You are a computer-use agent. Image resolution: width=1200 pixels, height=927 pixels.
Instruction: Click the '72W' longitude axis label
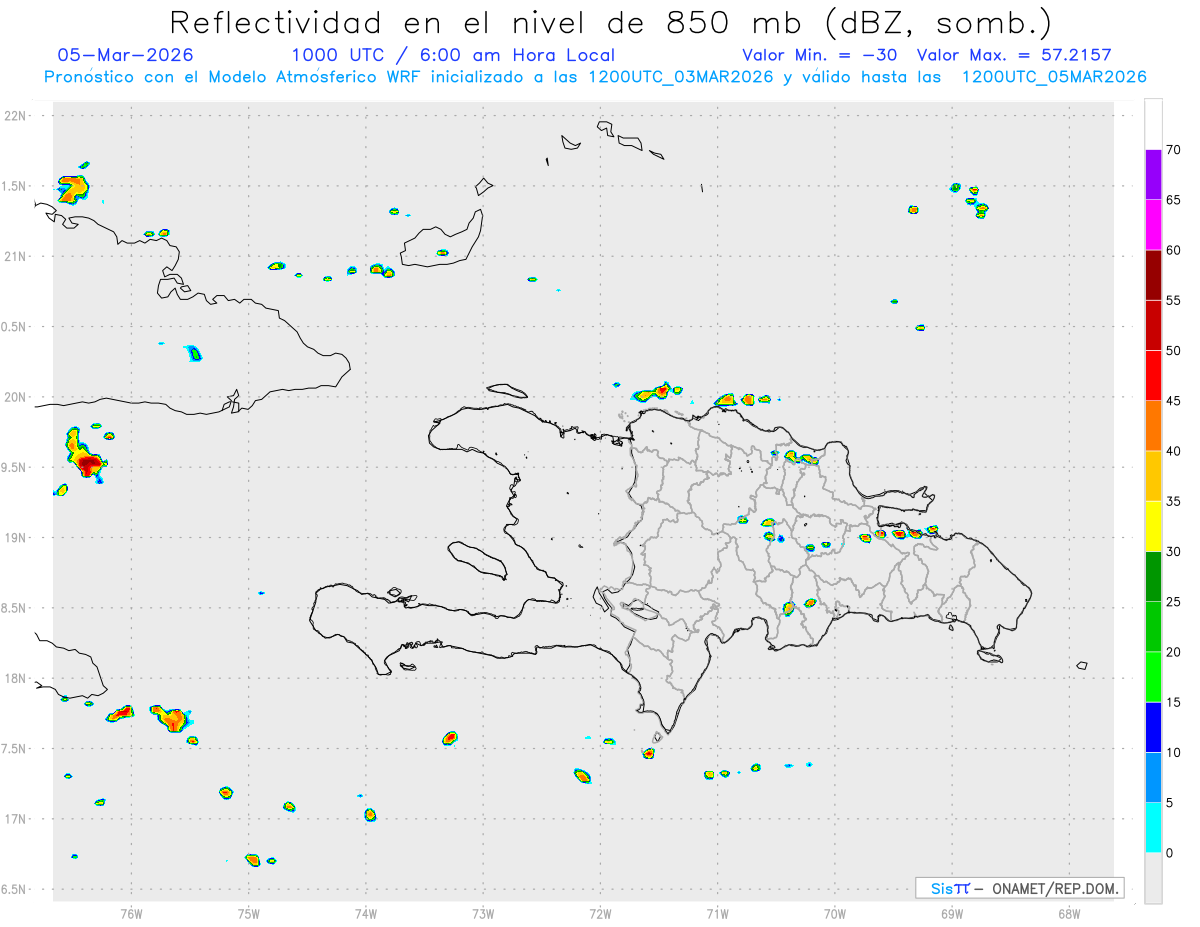[600, 914]
